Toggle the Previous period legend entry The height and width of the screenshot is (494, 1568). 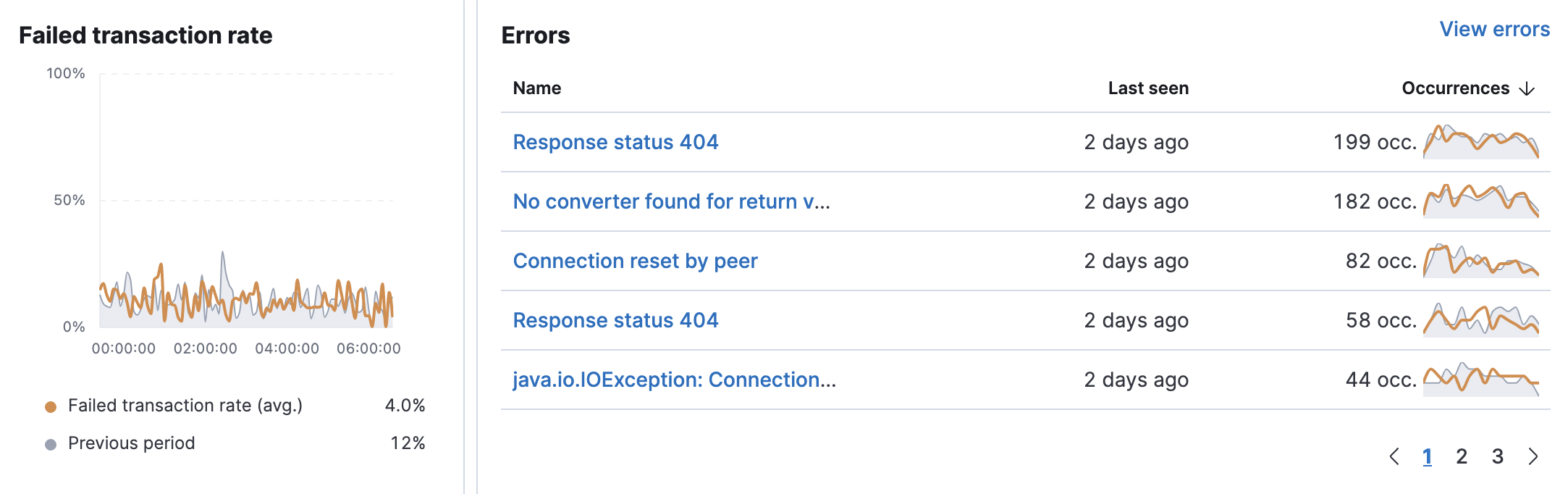(x=130, y=443)
